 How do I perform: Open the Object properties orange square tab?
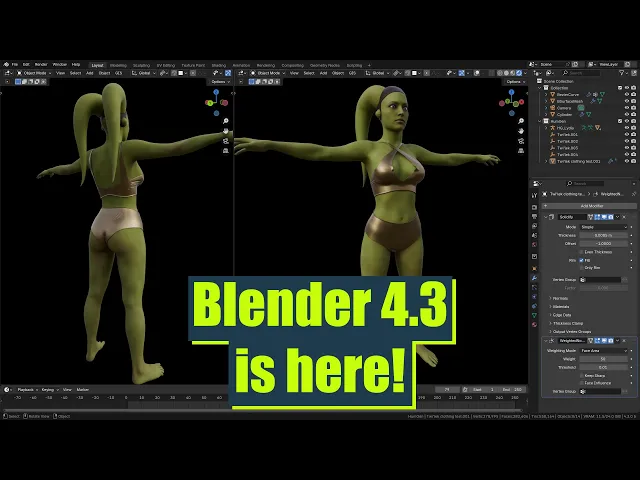(x=534, y=268)
